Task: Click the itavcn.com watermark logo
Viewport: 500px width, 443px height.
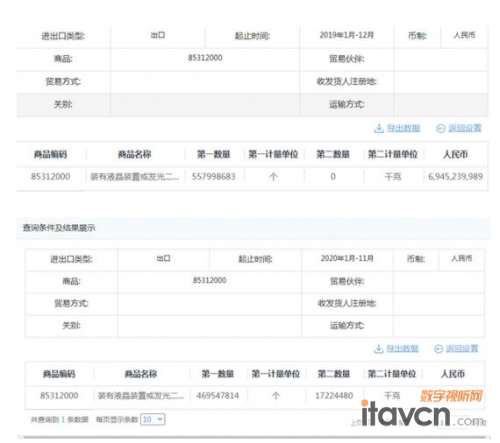Action: [x=423, y=410]
